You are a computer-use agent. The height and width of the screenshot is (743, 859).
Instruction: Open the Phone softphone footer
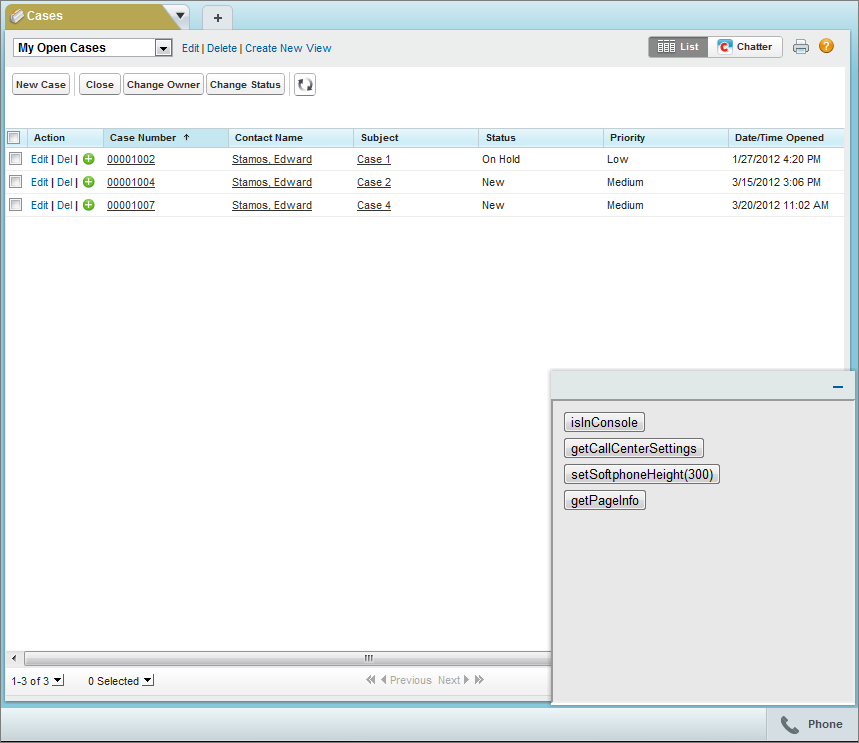point(812,724)
